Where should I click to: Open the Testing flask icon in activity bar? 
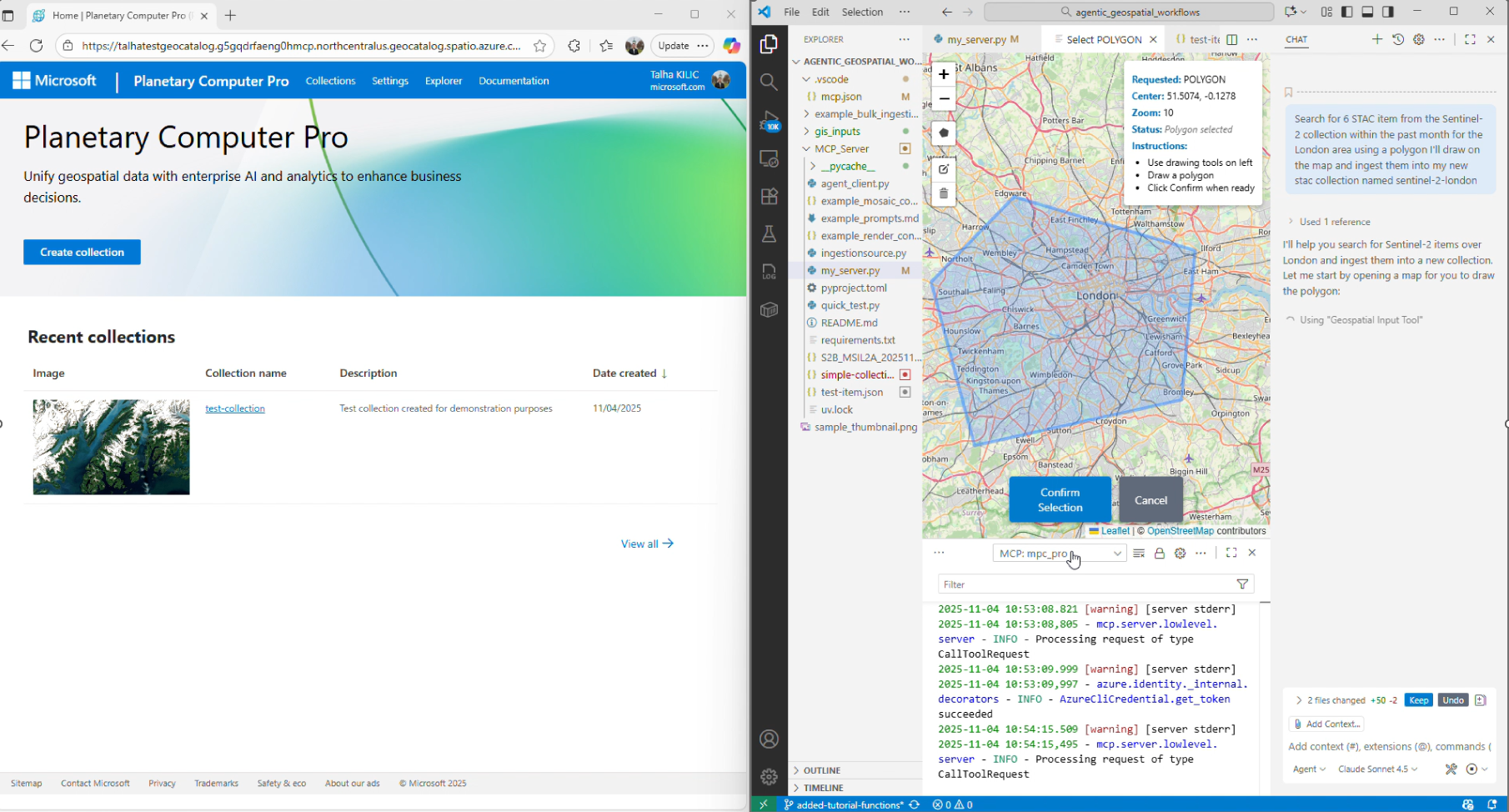point(769,234)
